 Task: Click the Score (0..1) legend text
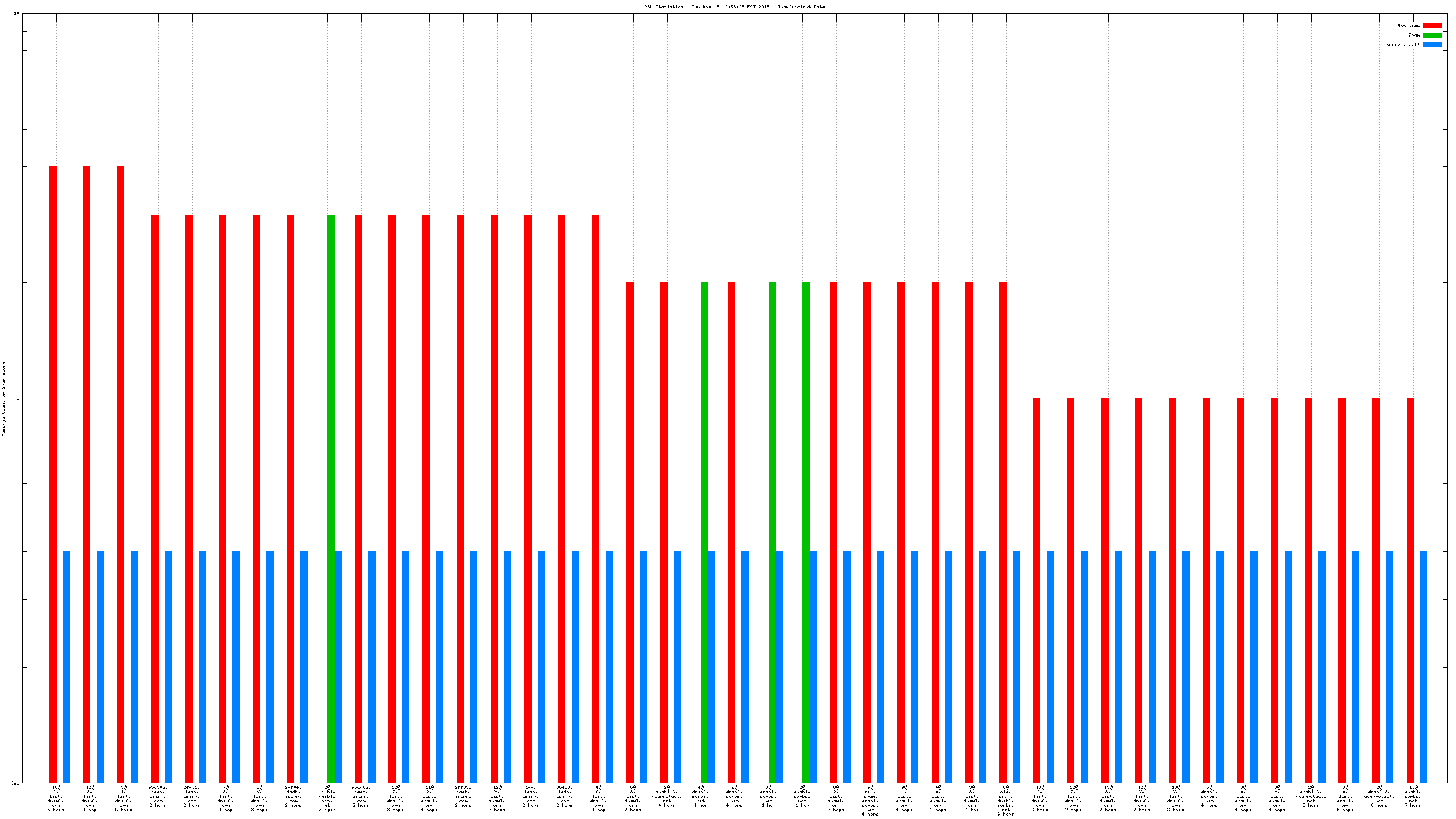(x=1402, y=44)
